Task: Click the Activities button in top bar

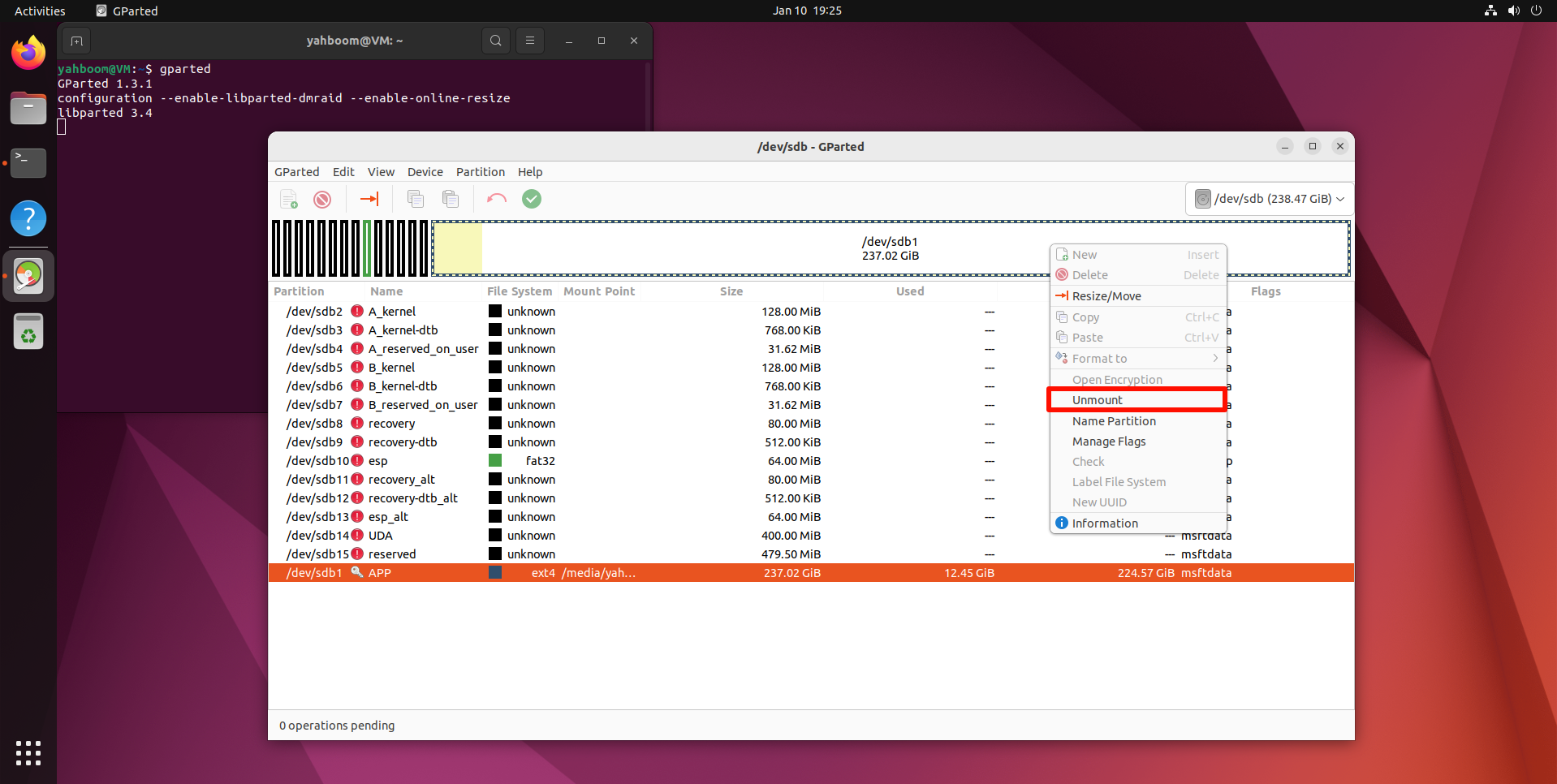Action: tap(40, 11)
